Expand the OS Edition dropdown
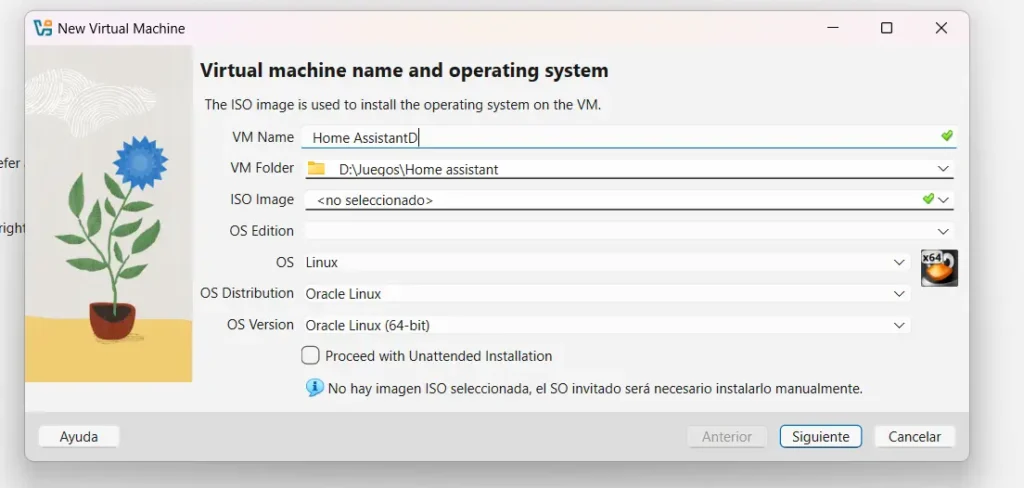Screen dimensions: 1024x488 click(943, 231)
